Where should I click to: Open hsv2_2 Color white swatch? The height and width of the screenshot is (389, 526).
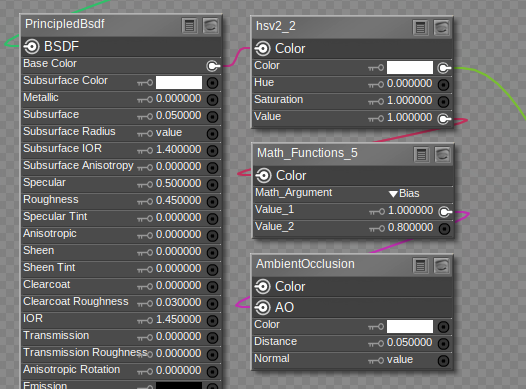[410, 67]
